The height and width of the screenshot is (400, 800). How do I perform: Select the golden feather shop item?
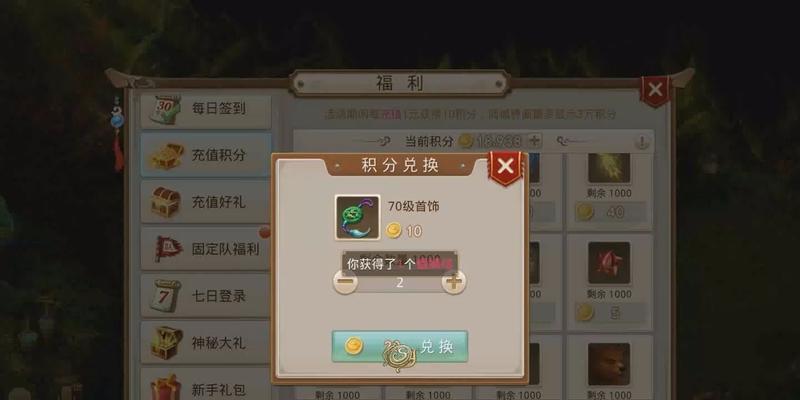pyautogui.click(x=609, y=168)
